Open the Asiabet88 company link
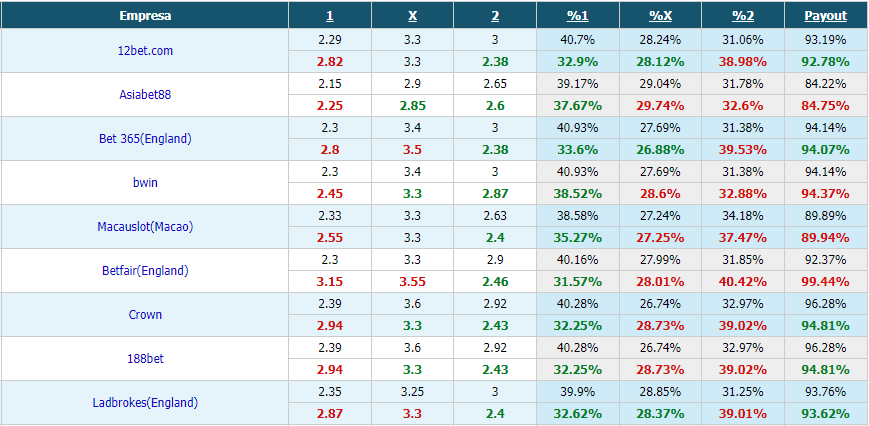The width and height of the screenshot is (869, 426). tap(145, 94)
